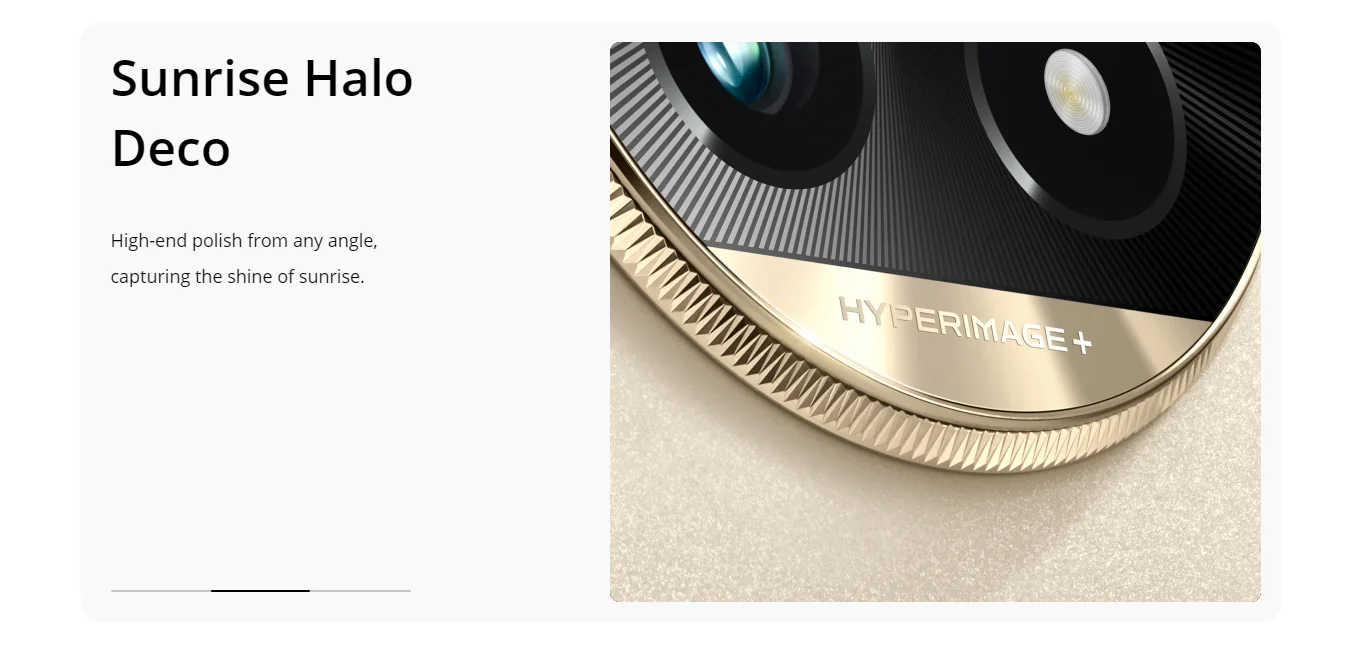Viewport: 1360px width, 657px height.
Task: Click the HYPERIMAGE+ engraved logo
Action: pyautogui.click(x=965, y=324)
